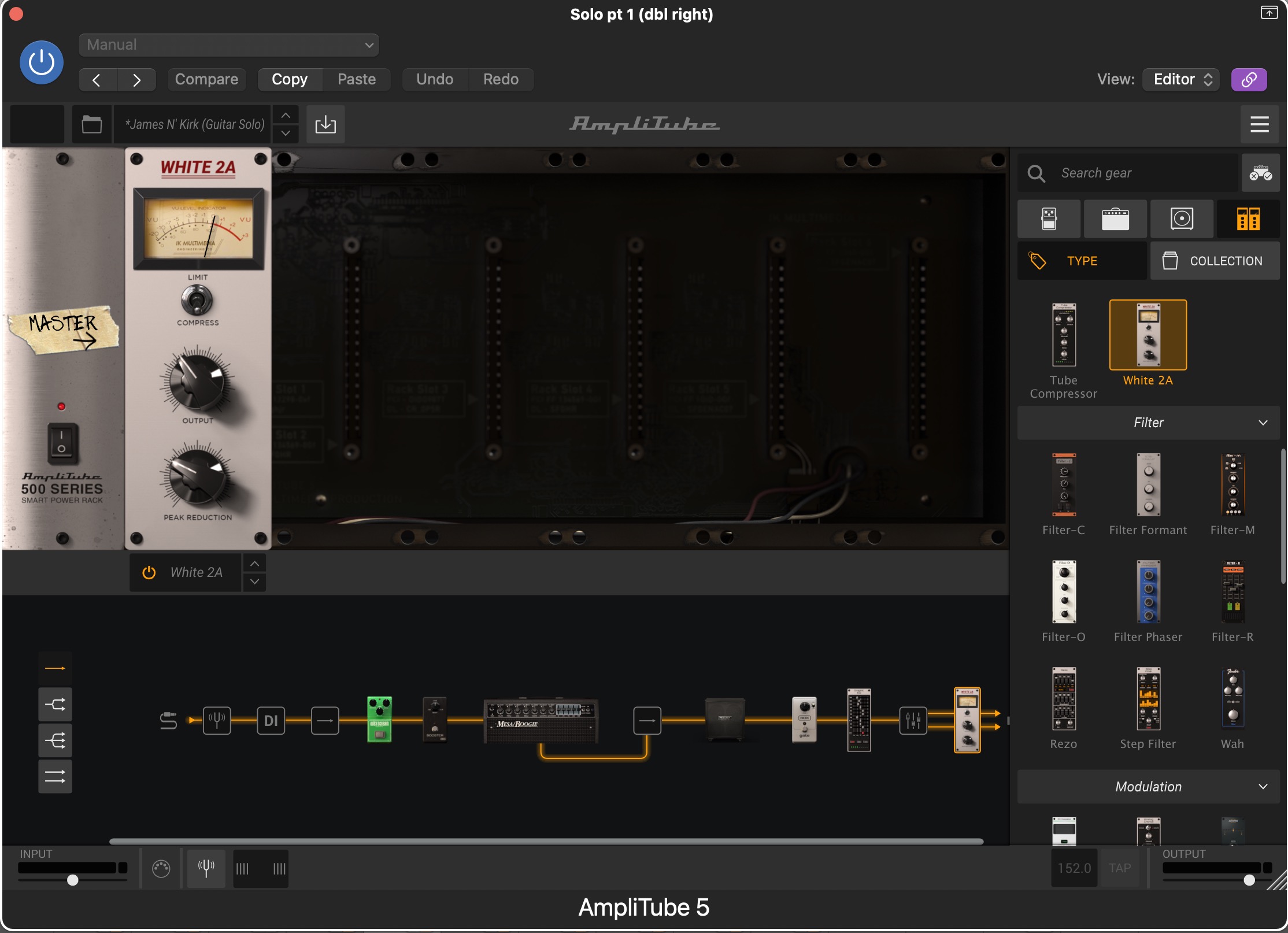Screen dimensions: 1288x933
Task: Go to next preset arrow
Action: click(x=136, y=80)
